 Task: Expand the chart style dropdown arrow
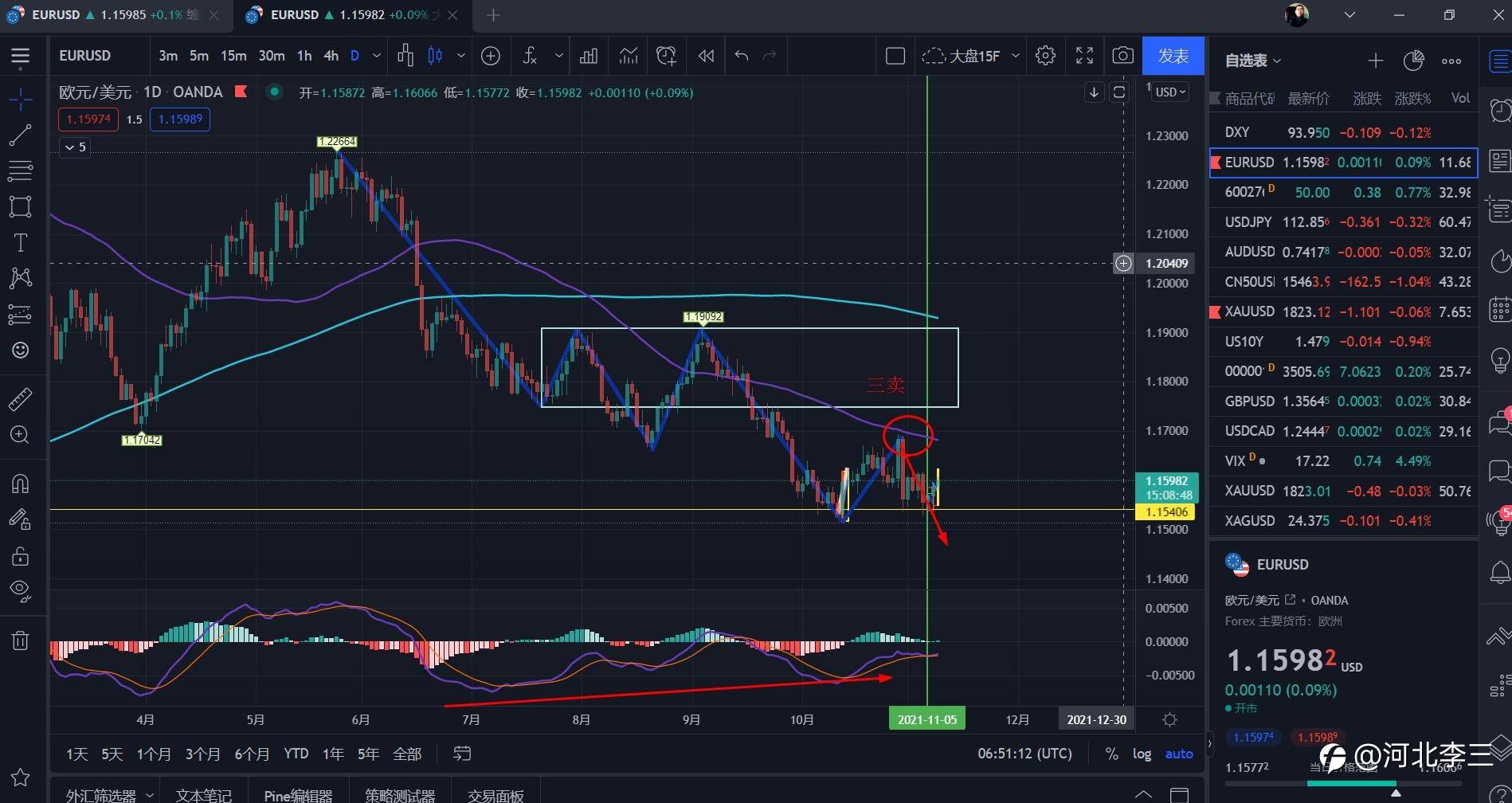coord(461,56)
